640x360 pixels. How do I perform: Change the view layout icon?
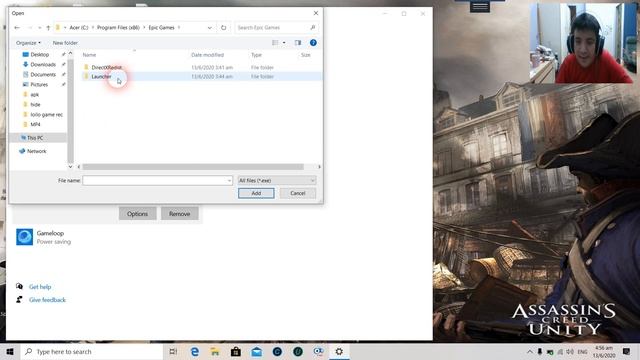click(275, 42)
